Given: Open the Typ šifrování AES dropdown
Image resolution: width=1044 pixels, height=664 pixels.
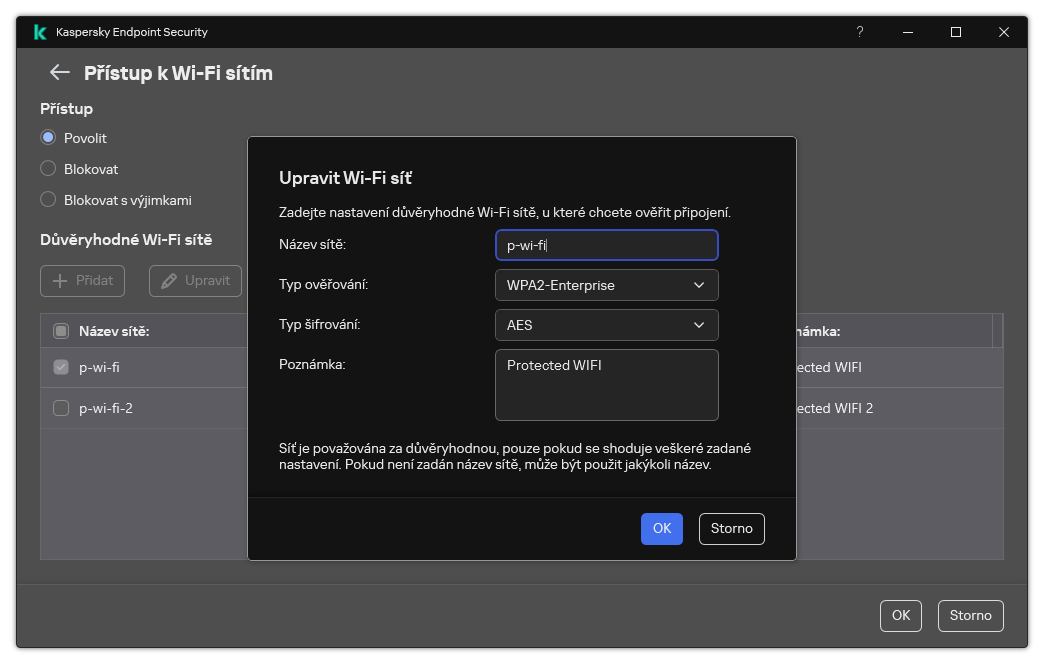Looking at the screenshot, I should pos(606,325).
